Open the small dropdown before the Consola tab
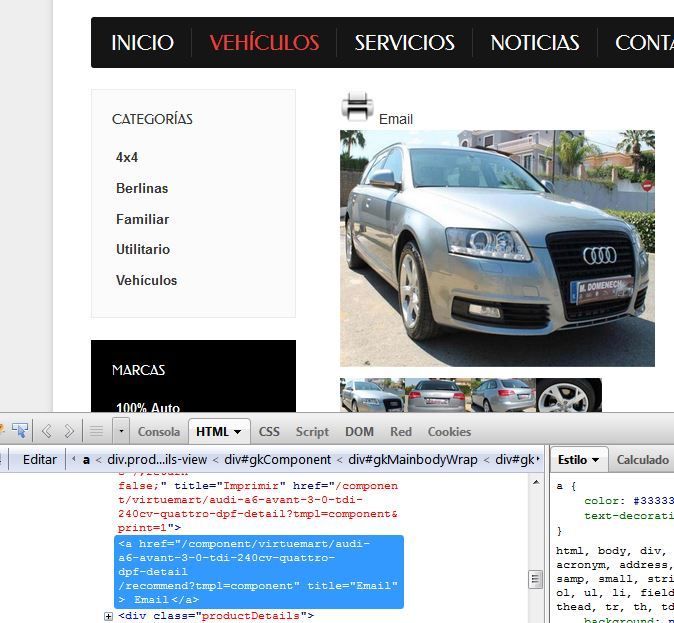The width and height of the screenshot is (674, 623). point(121,430)
